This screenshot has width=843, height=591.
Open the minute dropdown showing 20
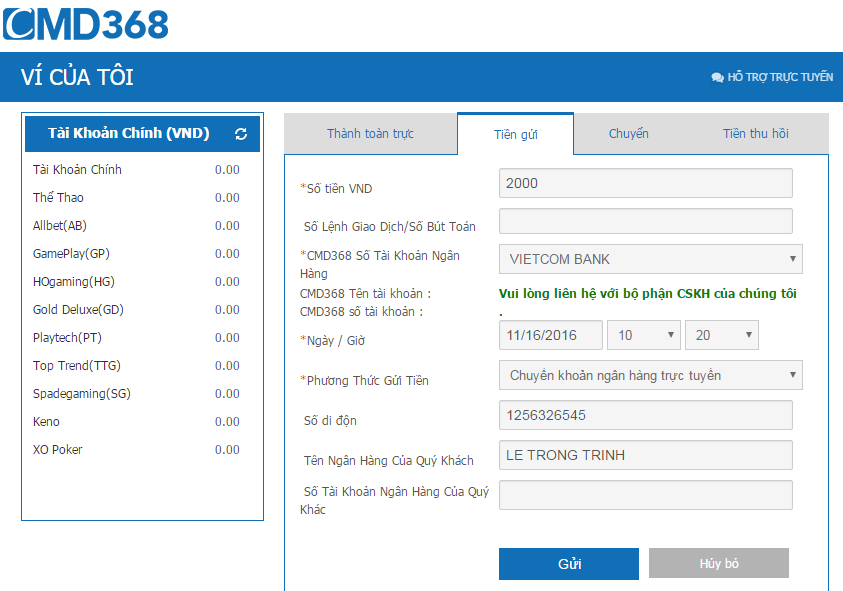721,335
